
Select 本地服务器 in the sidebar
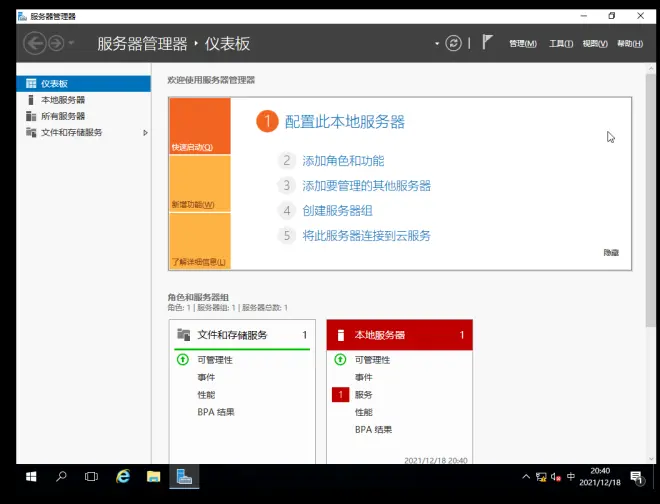tap(83, 100)
